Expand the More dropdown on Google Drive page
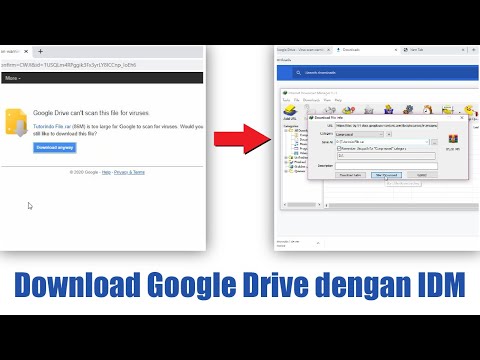This screenshot has width=480, height=360. (13, 78)
